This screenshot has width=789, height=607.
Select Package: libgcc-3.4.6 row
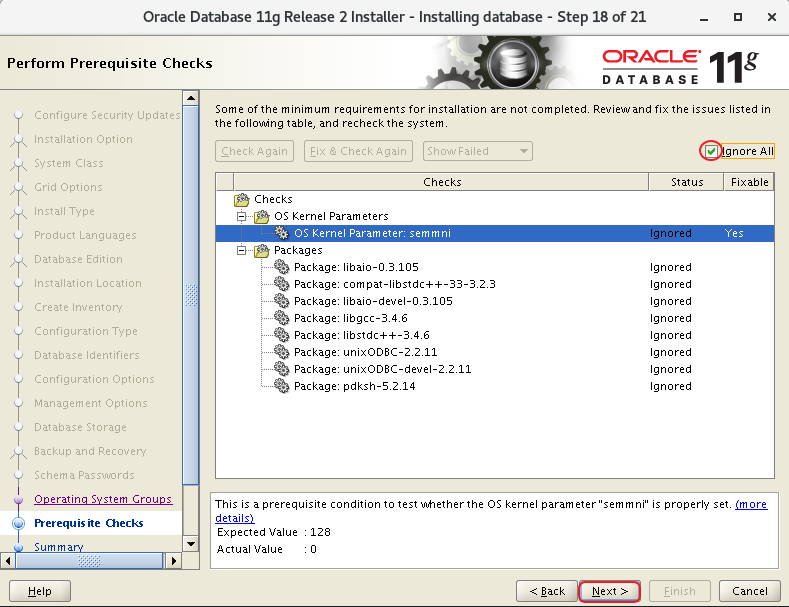coord(495,319)
